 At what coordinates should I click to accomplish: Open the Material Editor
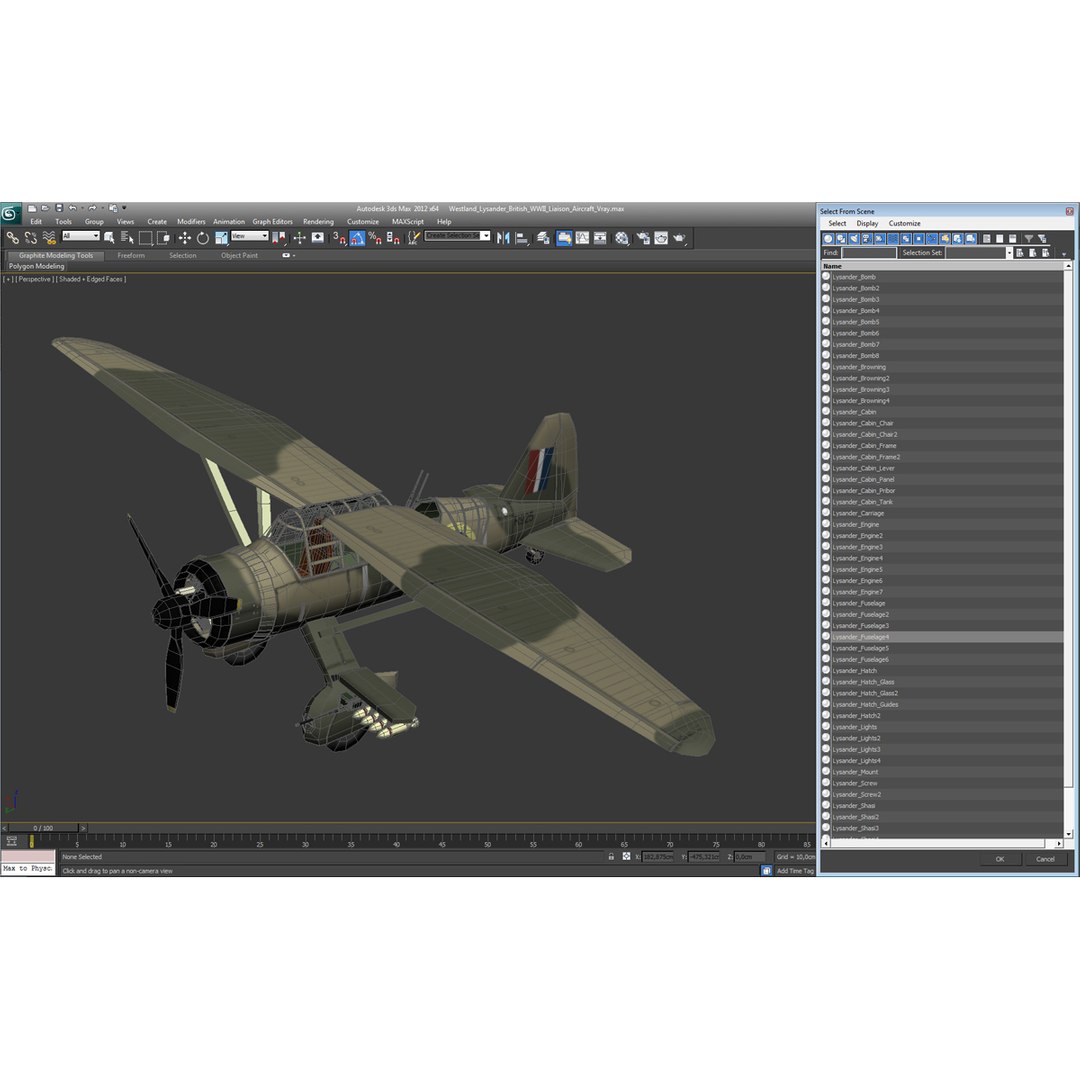point(622,238)
